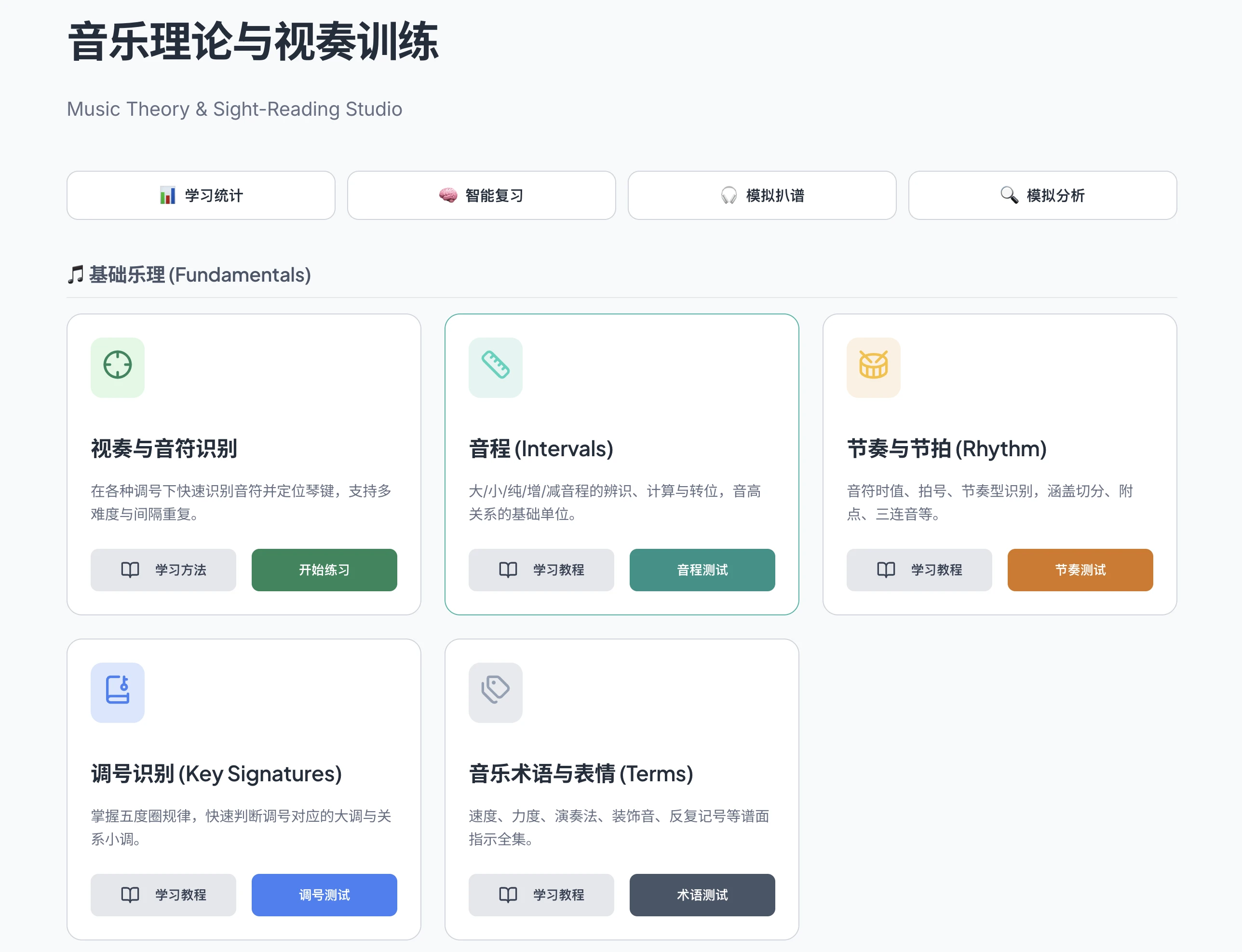Click the magnifier icon beside 模拟分析
This screenshot has height=952, width=1242.
[1009, 195]
